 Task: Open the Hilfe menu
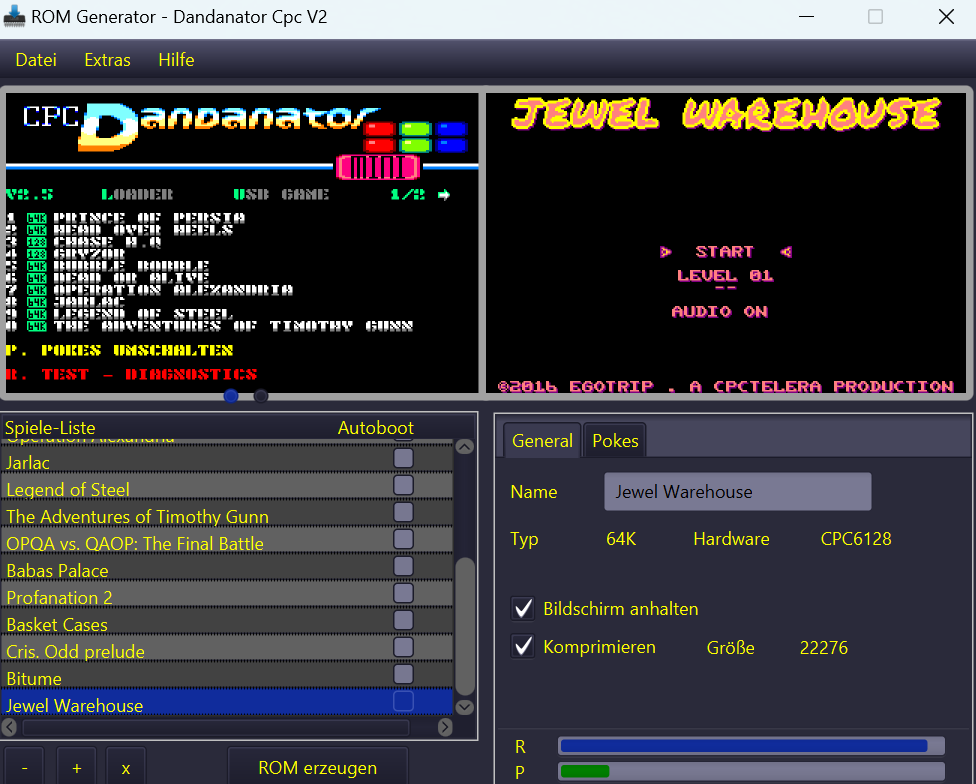coord(176,60)
